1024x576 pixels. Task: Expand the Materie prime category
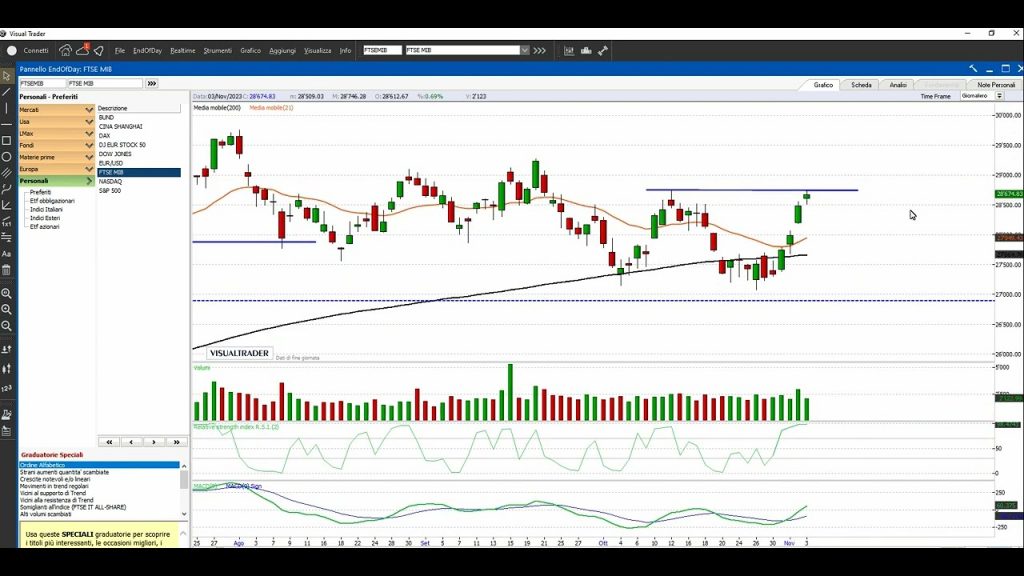pos(56,157)
